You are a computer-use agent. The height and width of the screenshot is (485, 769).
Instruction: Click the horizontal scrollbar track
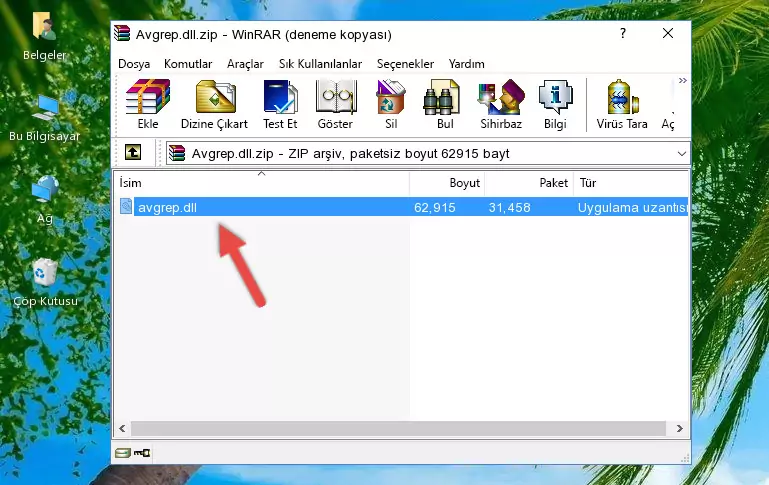tap(398, 428)
